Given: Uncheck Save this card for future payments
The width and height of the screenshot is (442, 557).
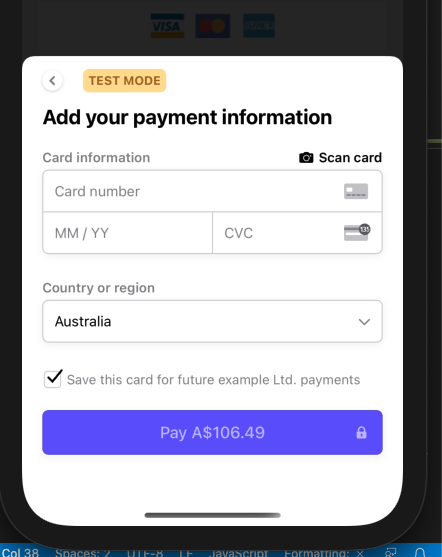Looking at the screenshot, I should 53,379.
